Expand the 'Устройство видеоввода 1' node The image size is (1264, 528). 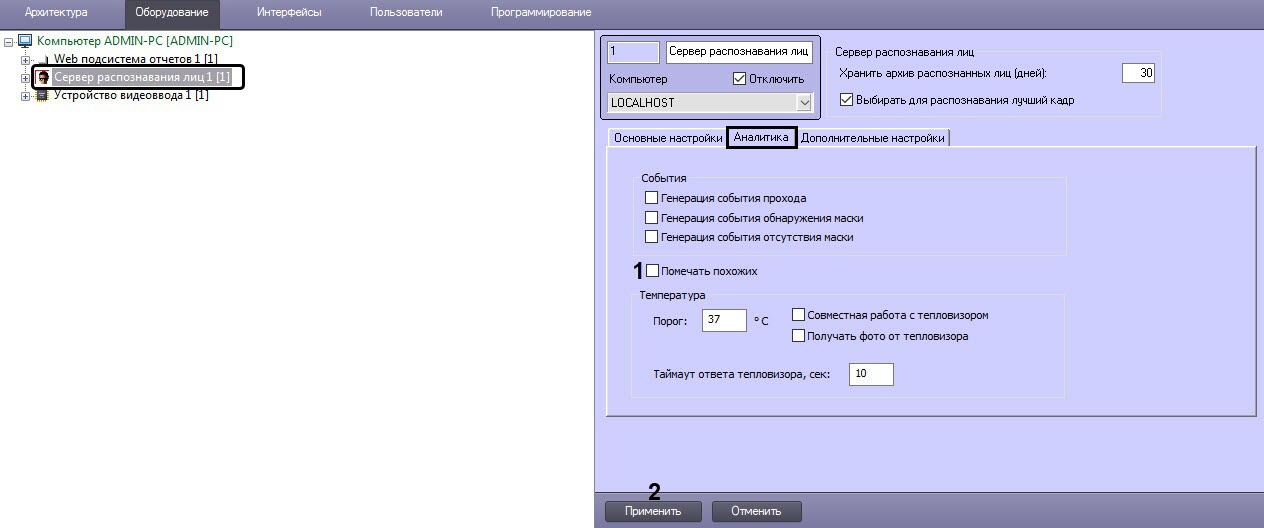coord(25,95)
